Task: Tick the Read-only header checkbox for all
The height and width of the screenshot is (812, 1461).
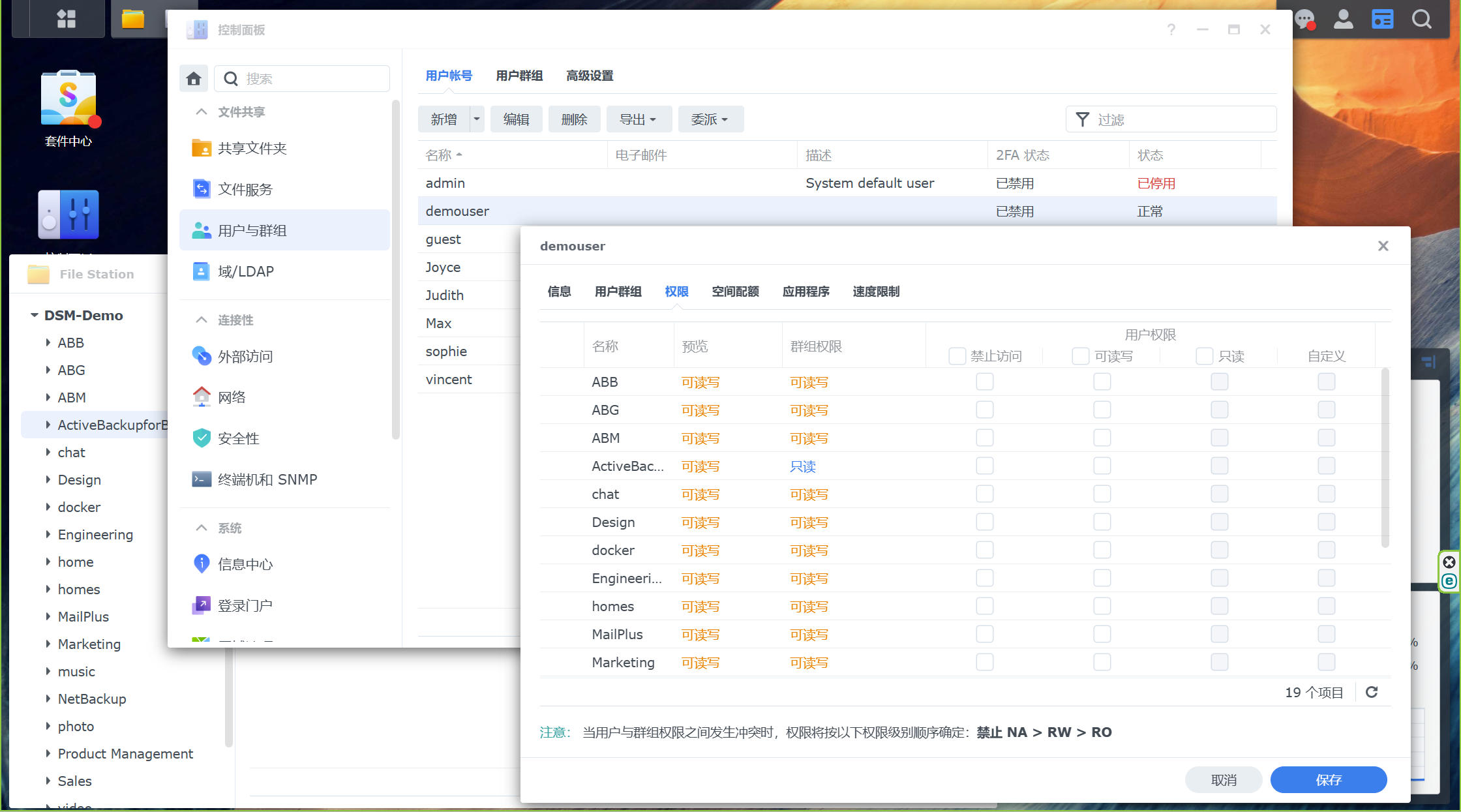Action: [x=1204, y=356]
